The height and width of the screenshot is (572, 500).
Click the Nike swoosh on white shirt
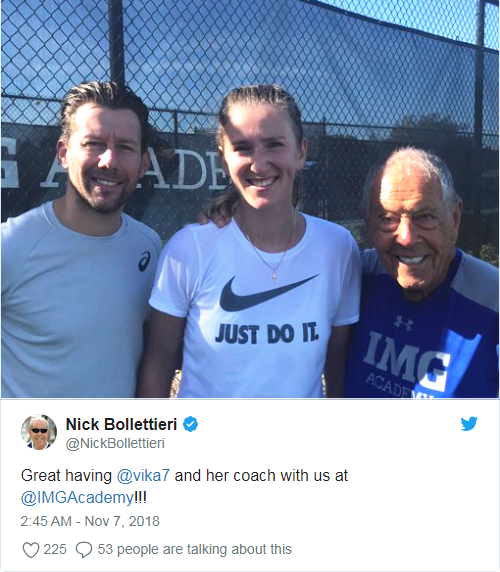click(x=268, y=293)
